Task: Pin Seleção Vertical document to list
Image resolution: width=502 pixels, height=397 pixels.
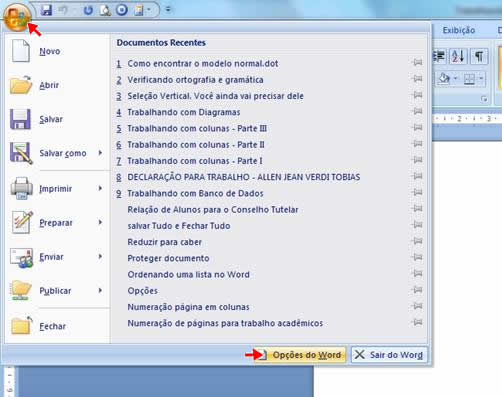Action: (x=417, y=95)
